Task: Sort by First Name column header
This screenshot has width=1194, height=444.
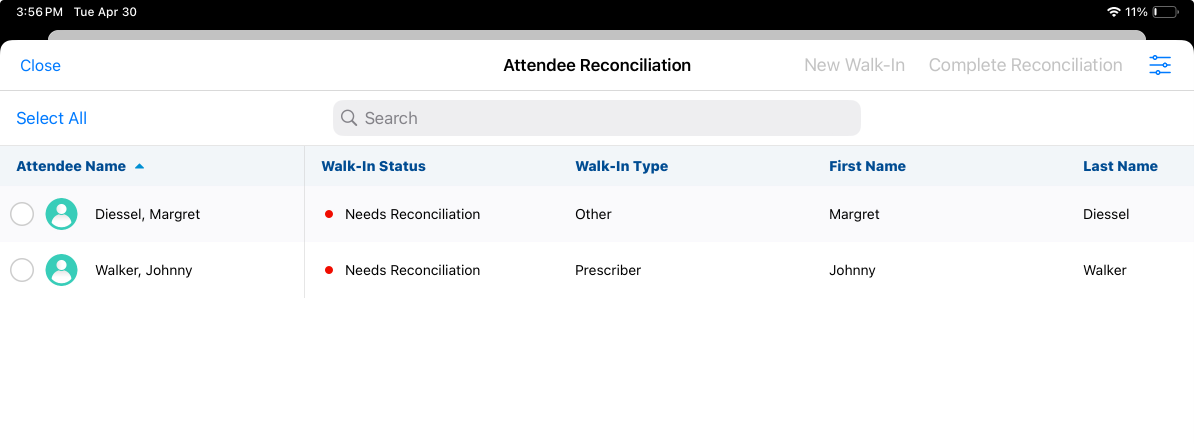Action: [x=867, y=167]
